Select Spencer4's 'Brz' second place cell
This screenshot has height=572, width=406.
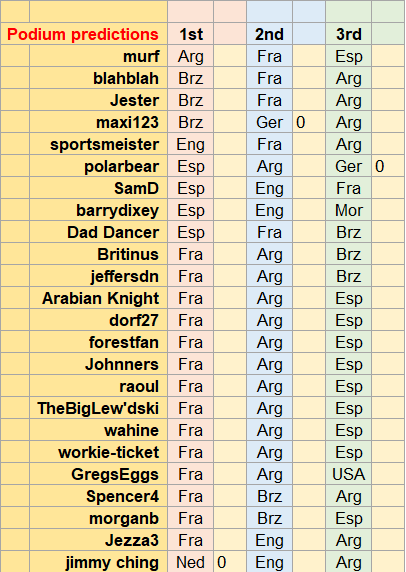pyautogui.click(x=269, y=496)
